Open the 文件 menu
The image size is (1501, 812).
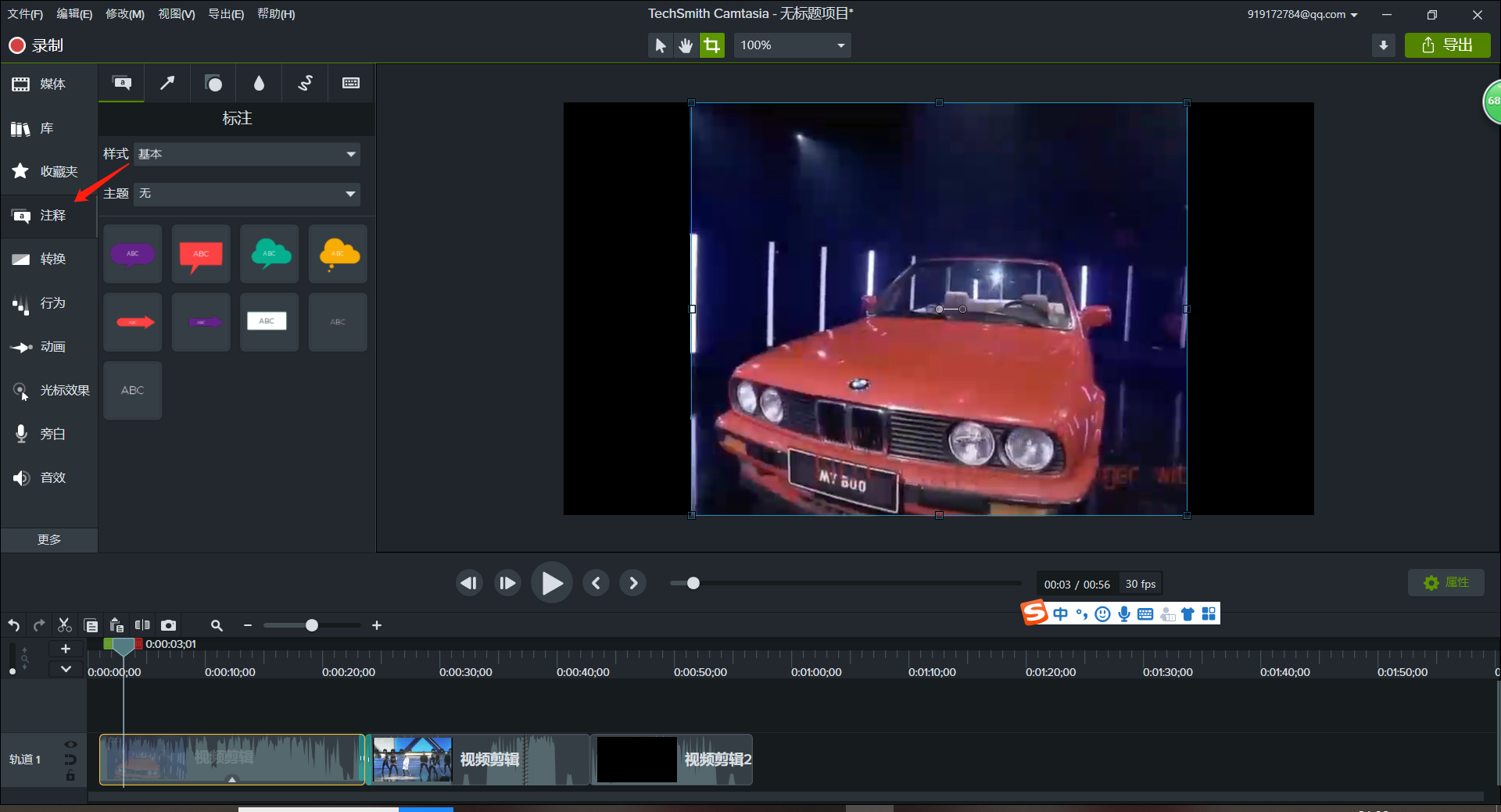(25, 14)
